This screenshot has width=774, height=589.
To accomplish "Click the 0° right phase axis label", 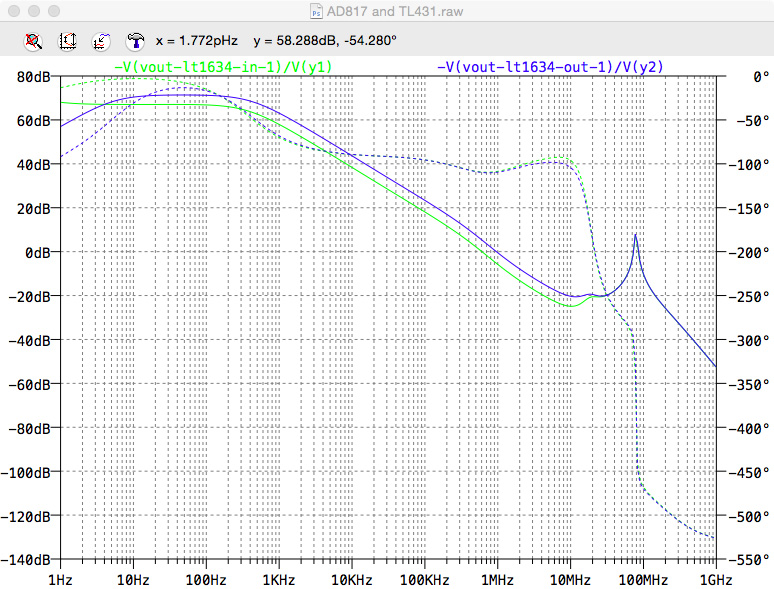I will click(761, 77).
